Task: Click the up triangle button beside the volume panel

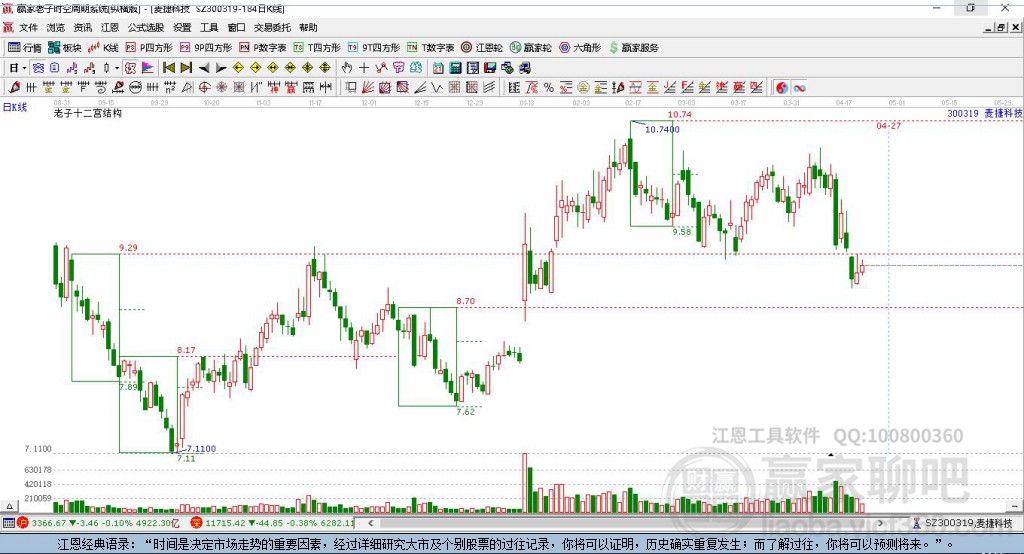Action: [x=9, y=506]
